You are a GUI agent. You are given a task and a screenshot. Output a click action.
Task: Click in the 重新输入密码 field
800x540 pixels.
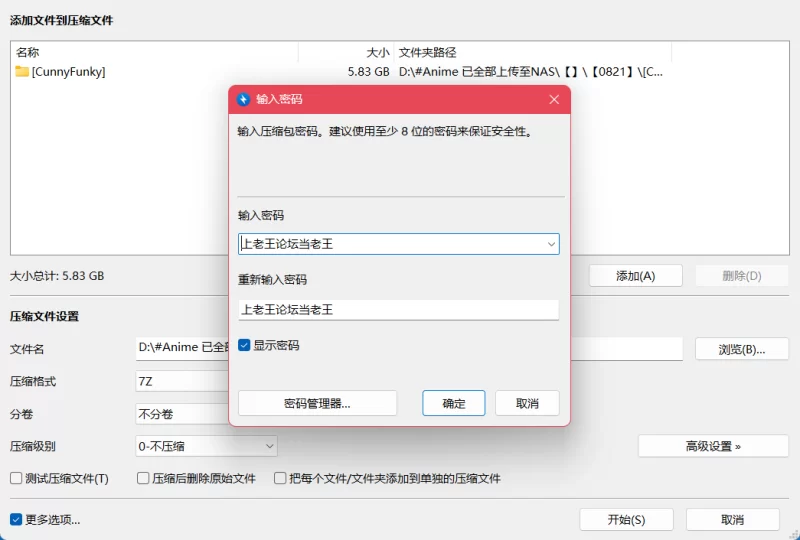[x=398, y=309]
